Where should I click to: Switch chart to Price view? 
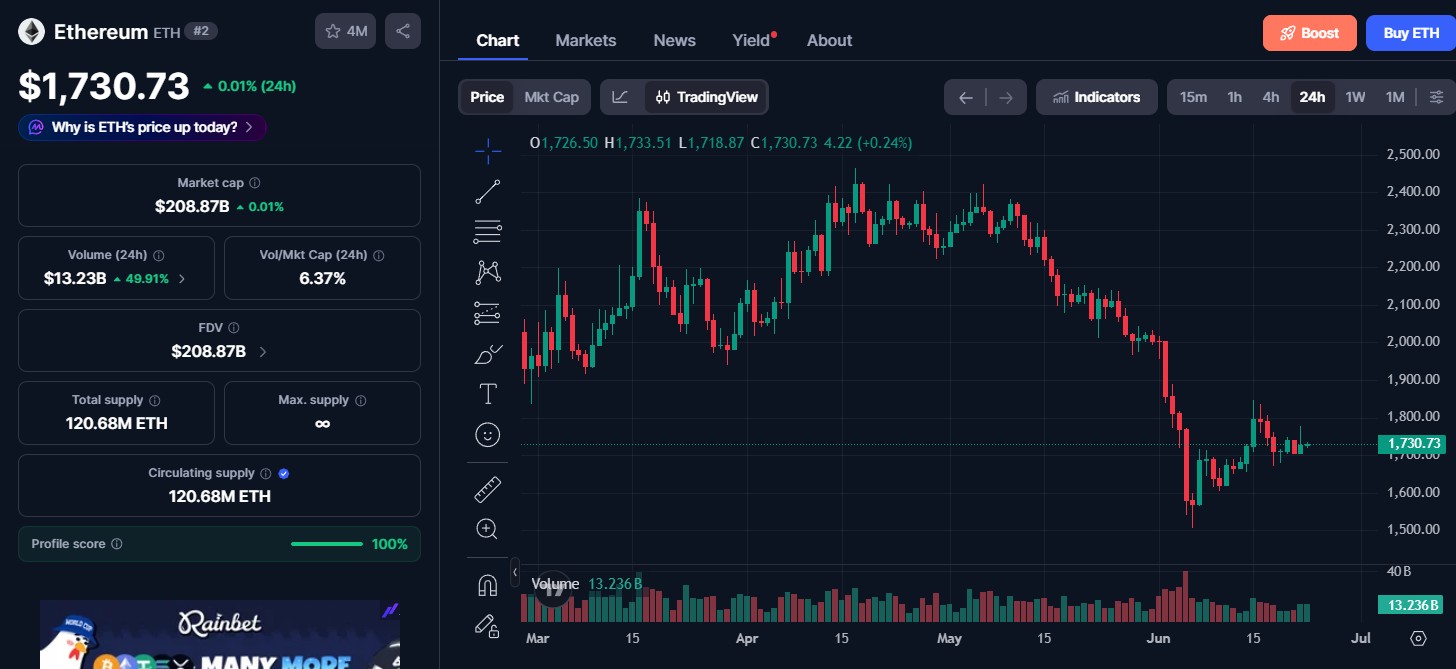click(487, 97)
